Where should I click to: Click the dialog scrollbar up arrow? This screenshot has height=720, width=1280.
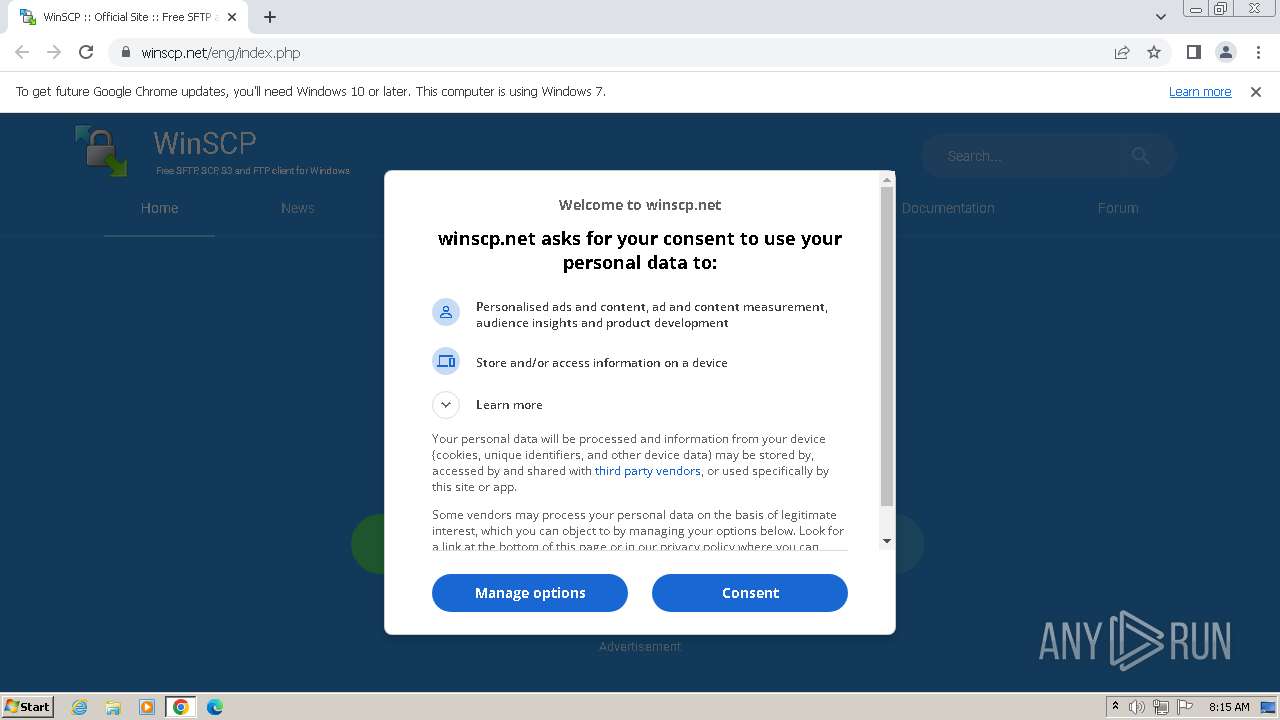tap(886, 180)
